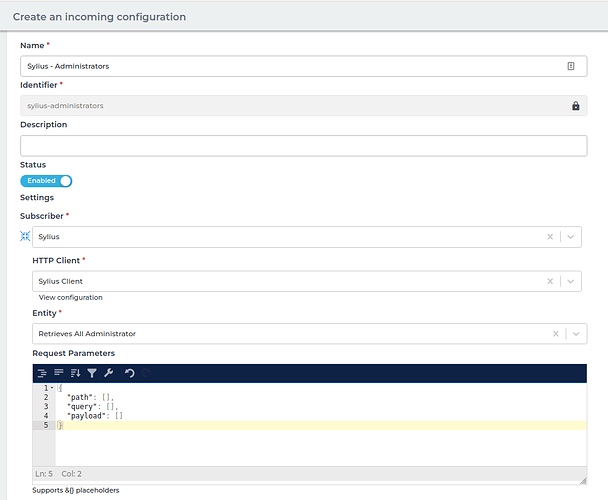
Task: Click the Entity field showing Retrieves All Administrator
Action: tap(309, 334)
